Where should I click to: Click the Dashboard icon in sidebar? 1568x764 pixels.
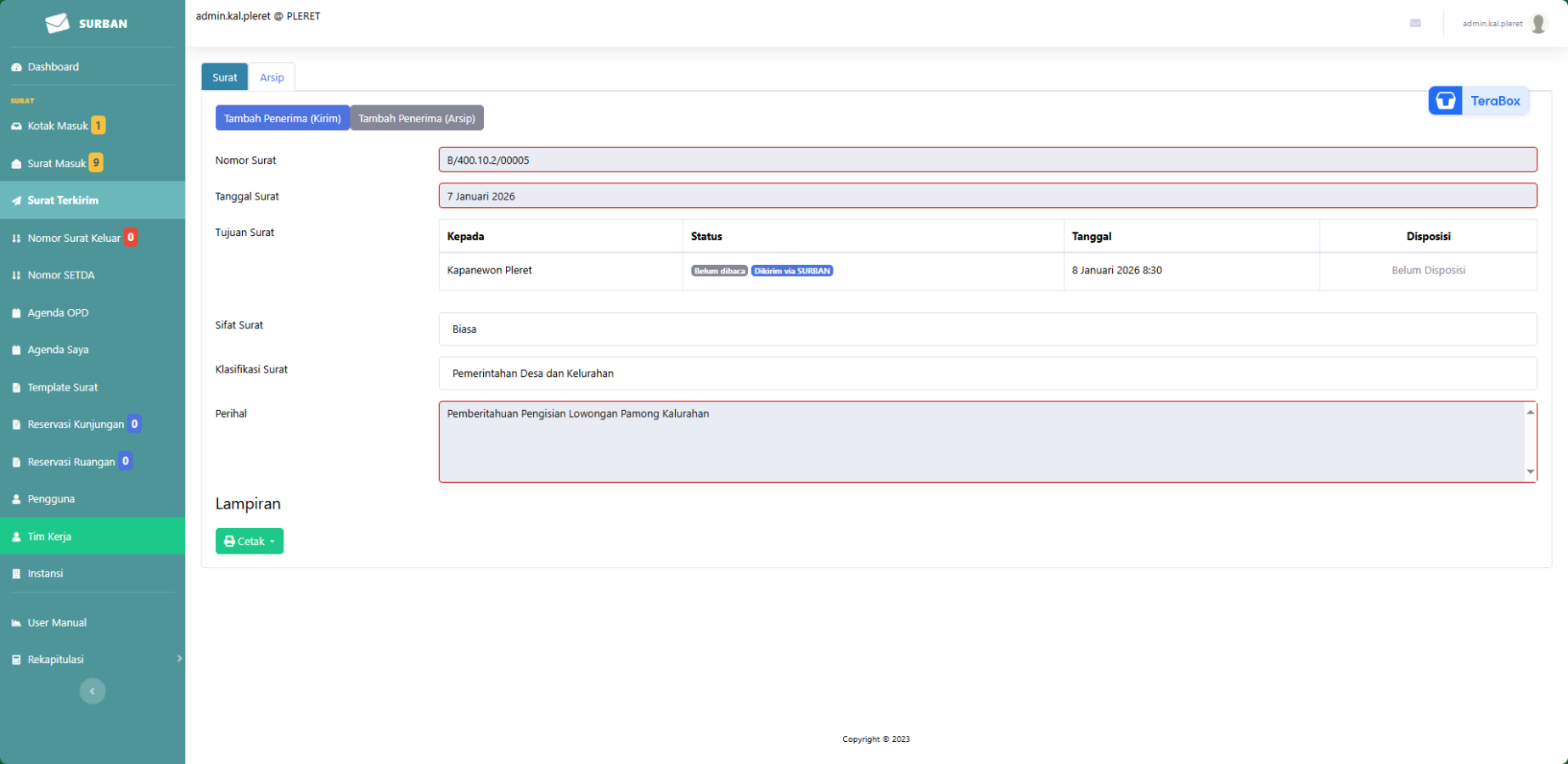tap(16, 67)
